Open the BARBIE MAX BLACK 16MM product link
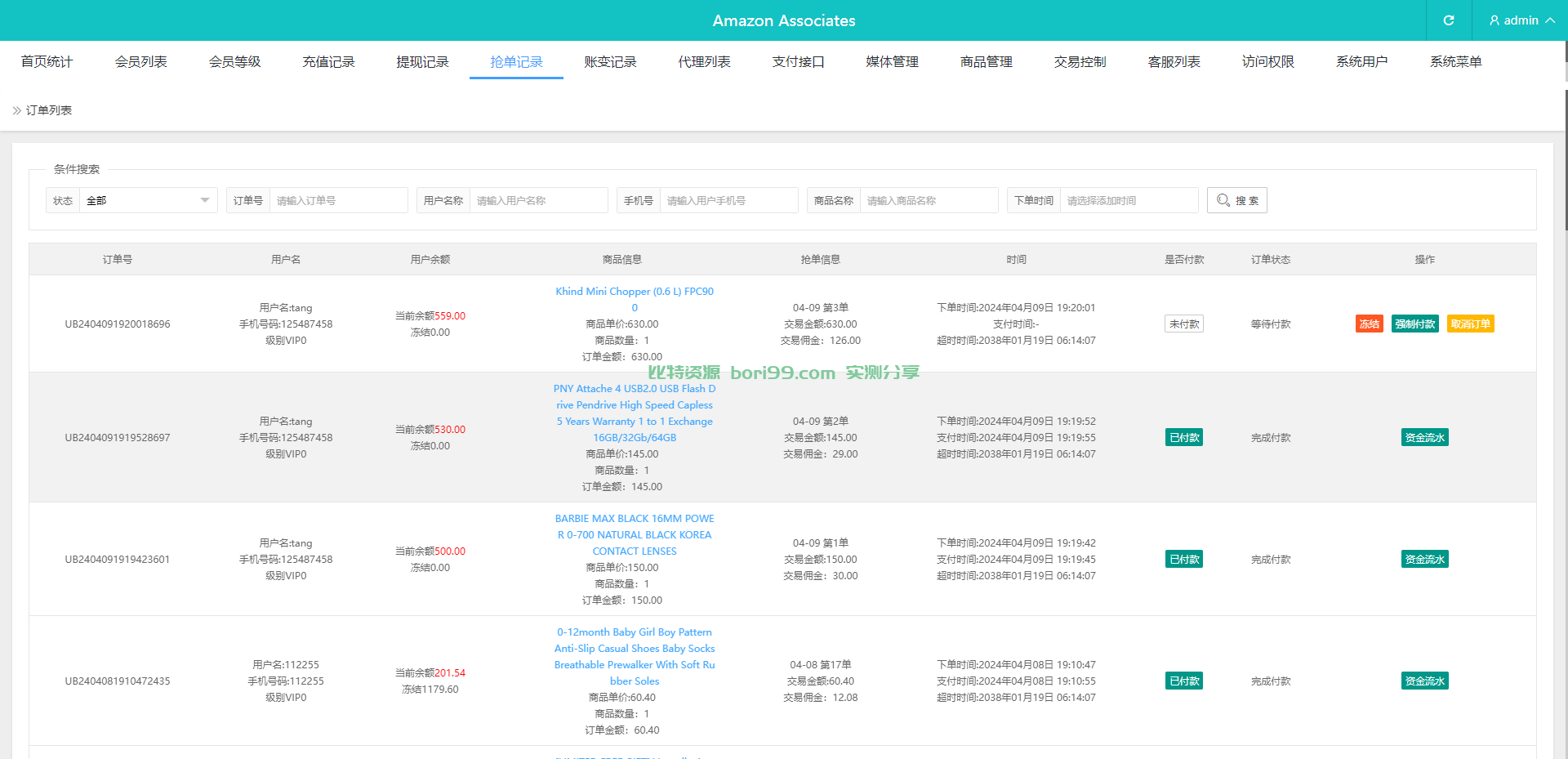This screenshot has width=1568, height=759. point(635,535)
